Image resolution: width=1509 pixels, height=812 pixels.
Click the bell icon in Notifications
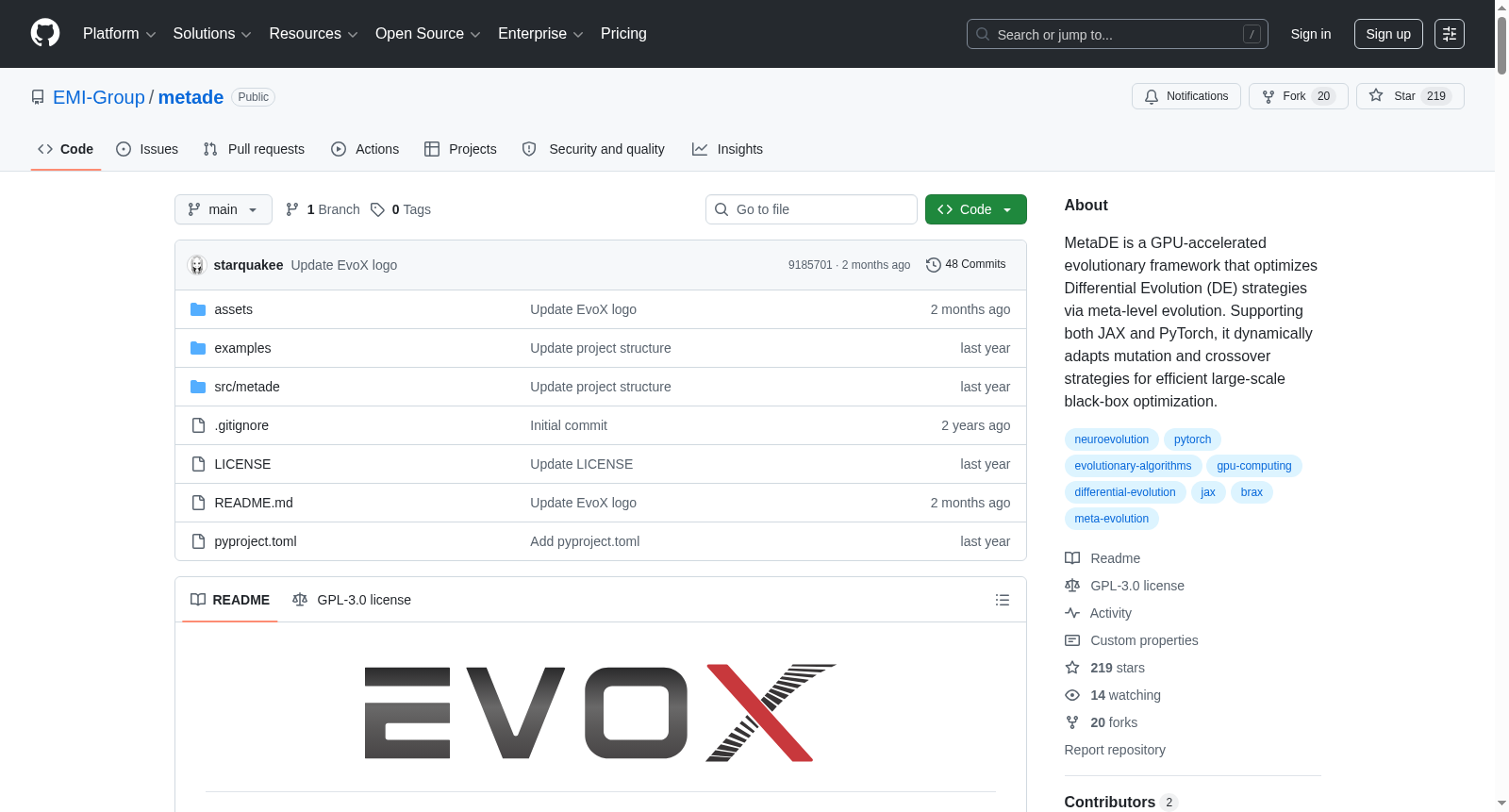pos(1152,96)
